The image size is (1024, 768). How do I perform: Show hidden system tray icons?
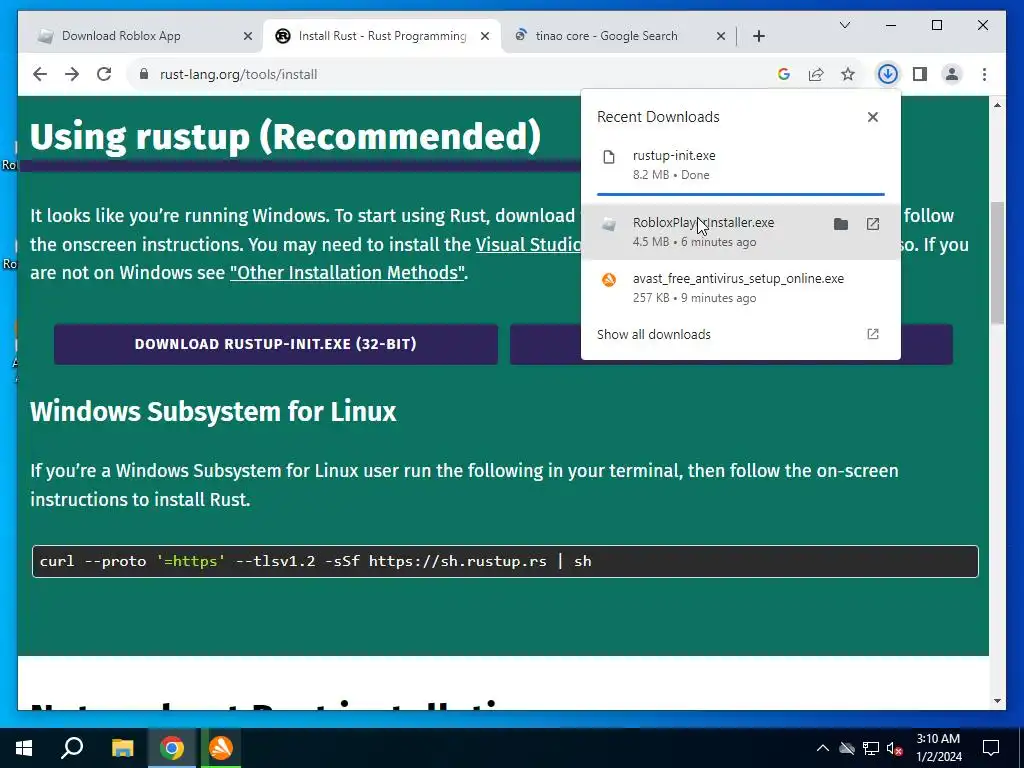point(823,748)
